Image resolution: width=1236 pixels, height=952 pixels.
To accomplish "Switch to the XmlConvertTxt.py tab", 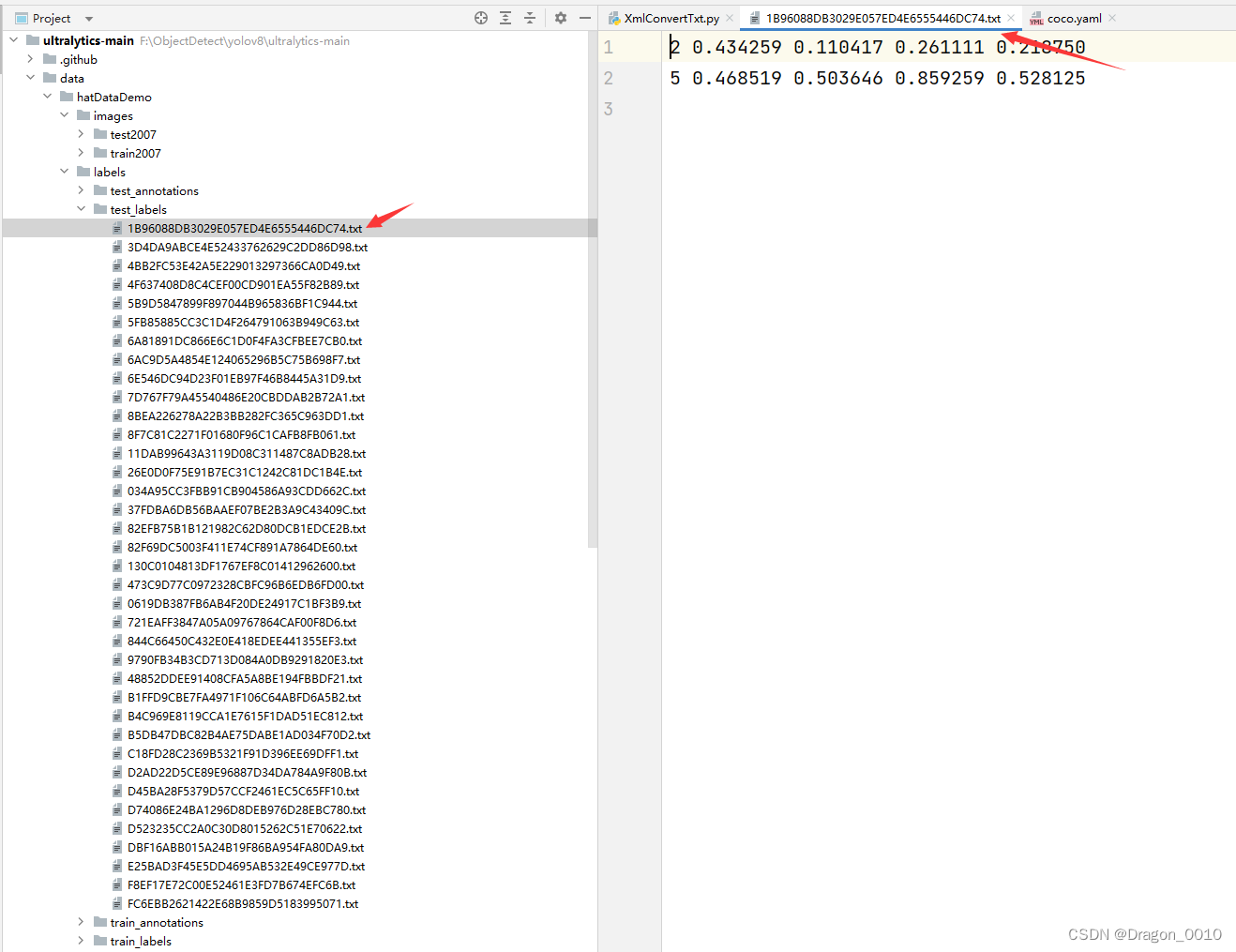I will pyautogui.click(x=671, y=19).
